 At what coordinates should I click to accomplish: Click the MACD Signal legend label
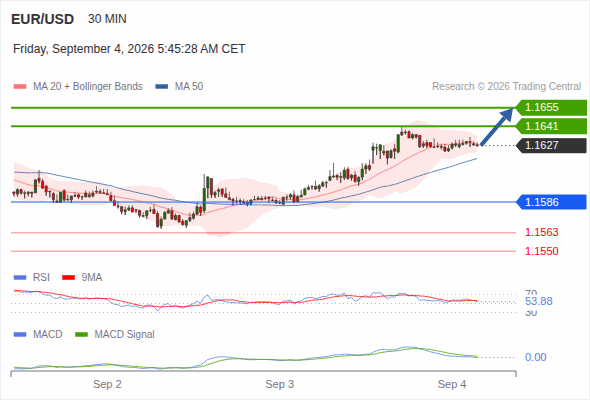coord(125,335)
